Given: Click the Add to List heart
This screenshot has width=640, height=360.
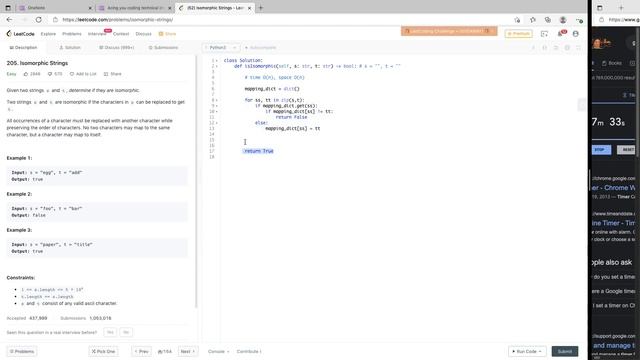Looking at the screenshot, I should pyautogui.click(x=72, y=74).
